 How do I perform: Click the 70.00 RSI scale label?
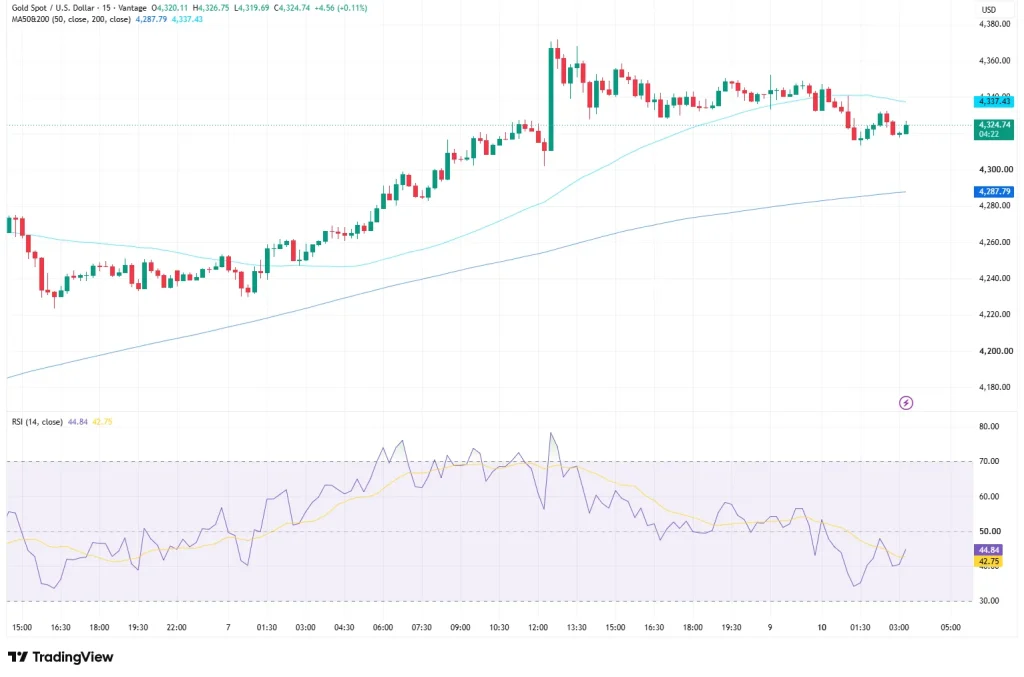[989, 461]
